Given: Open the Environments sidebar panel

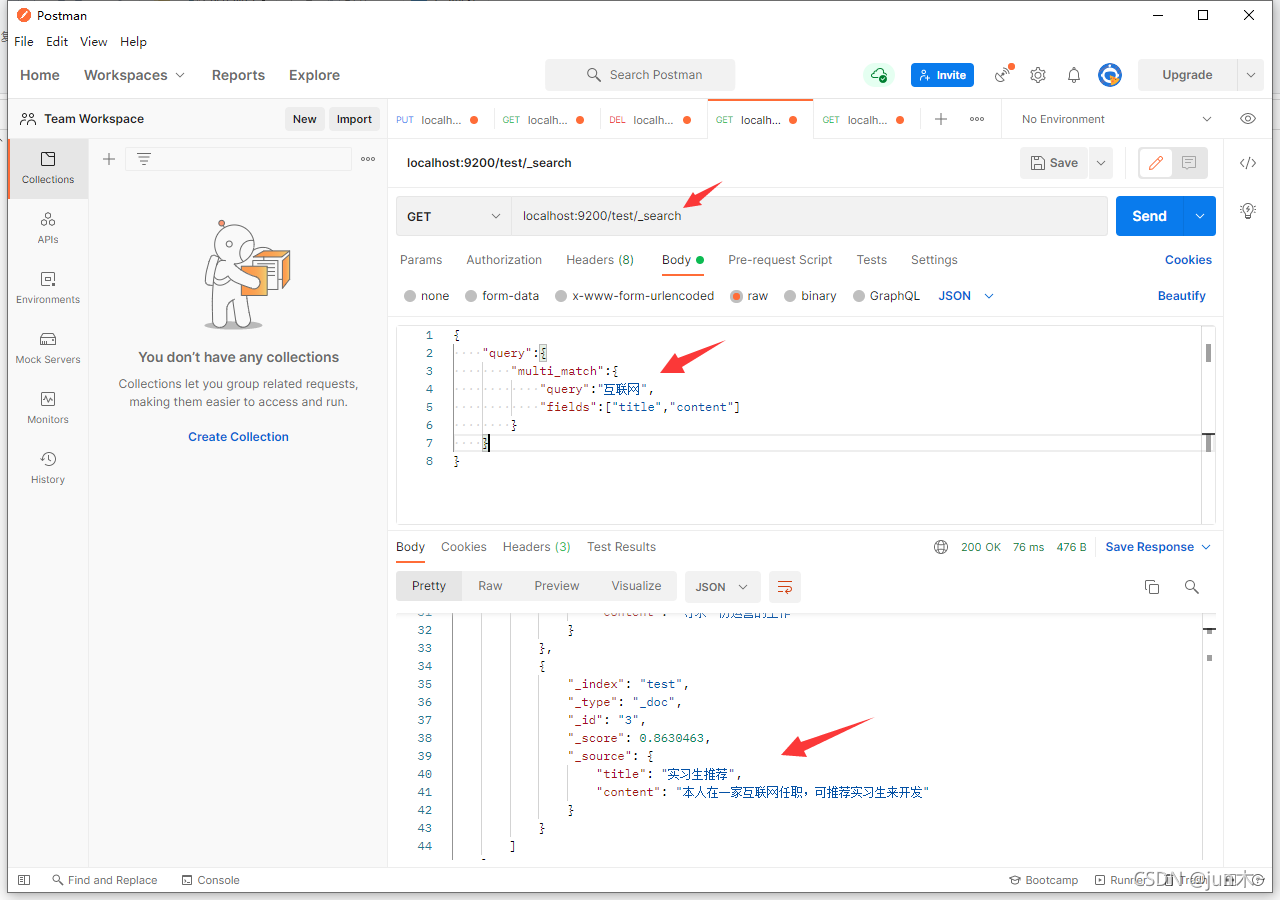Looking at the screenshot, I should pyautogui.click(x=48, y=288).
